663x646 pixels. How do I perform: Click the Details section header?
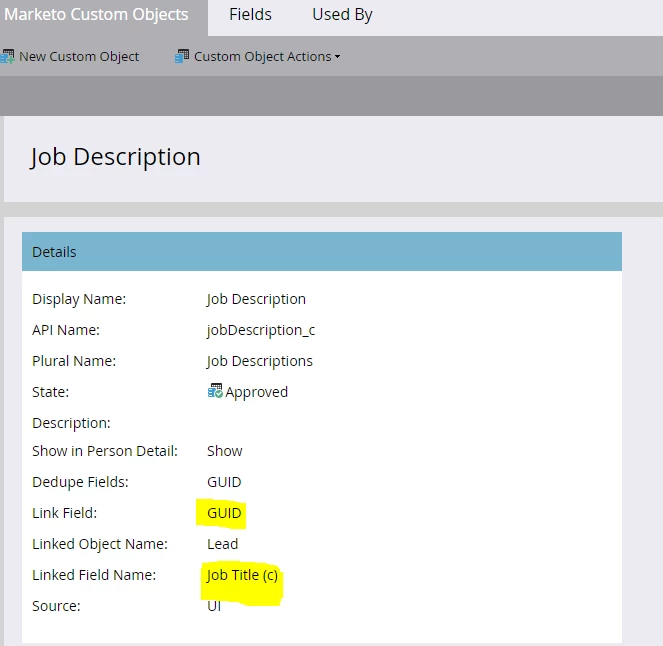tap(322, 252)
